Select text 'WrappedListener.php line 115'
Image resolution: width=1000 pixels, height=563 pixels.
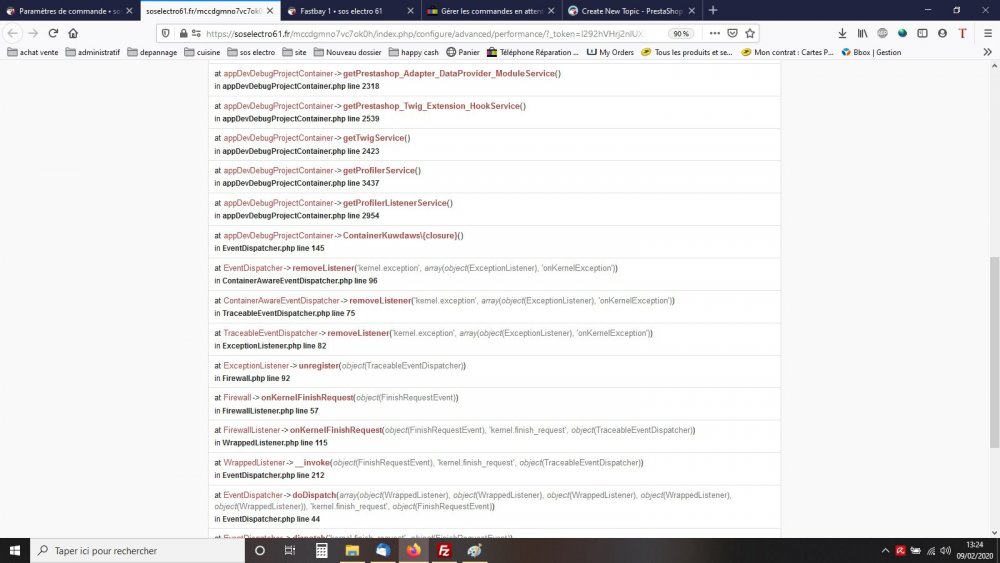(x=274, y=442)
